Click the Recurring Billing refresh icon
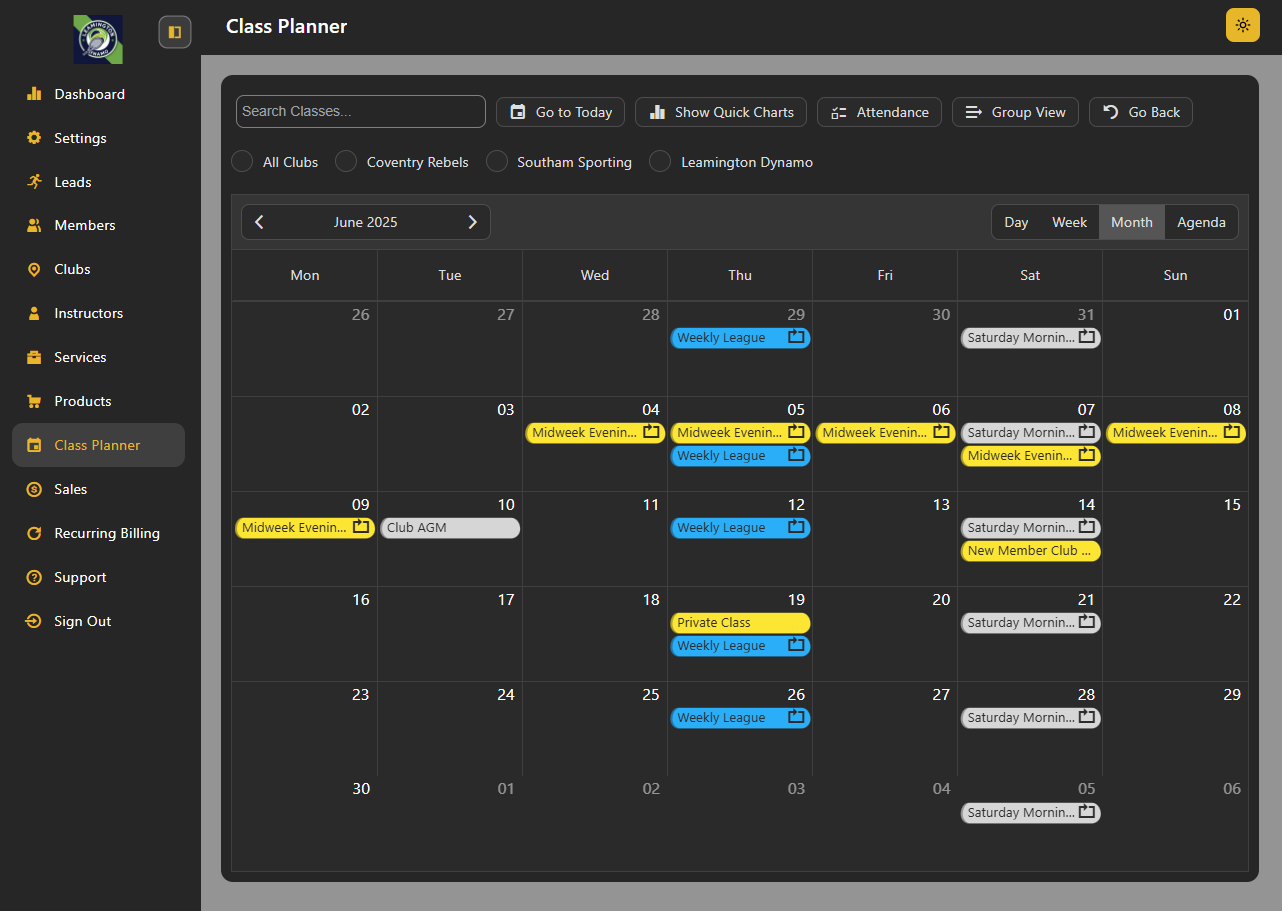The width and height of the screenshot is (1282, 911). point(34,533)
